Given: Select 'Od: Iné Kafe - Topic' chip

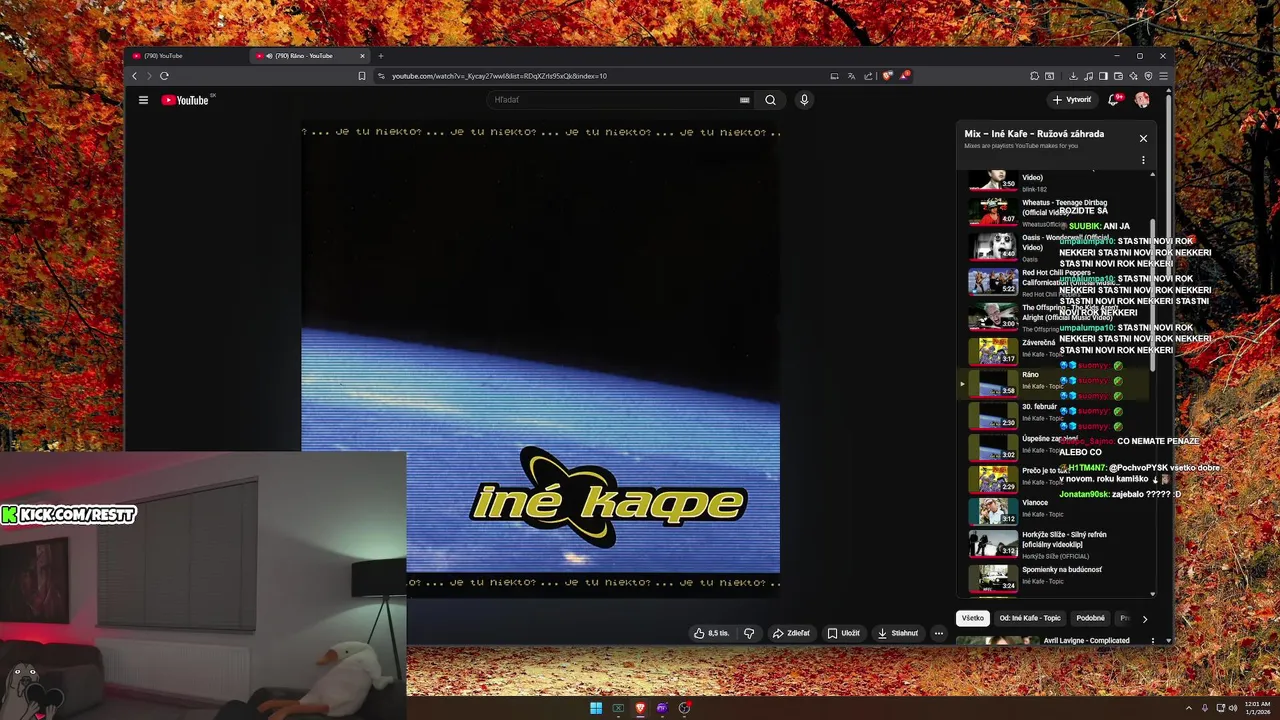Looking at the screenshot, I should (x=1030, y=618).
